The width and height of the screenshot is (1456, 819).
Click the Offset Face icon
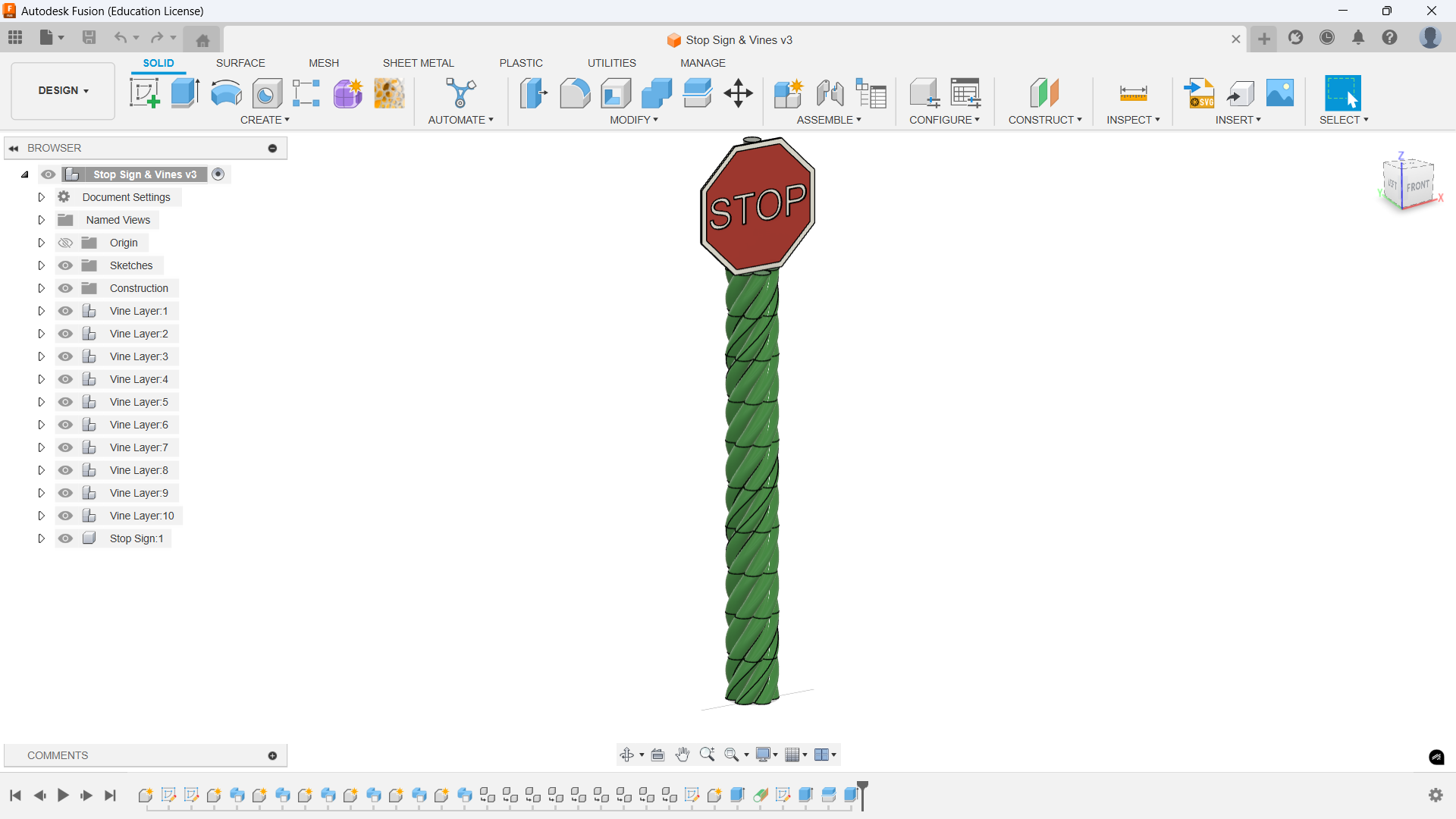click(x=698, y=93)
